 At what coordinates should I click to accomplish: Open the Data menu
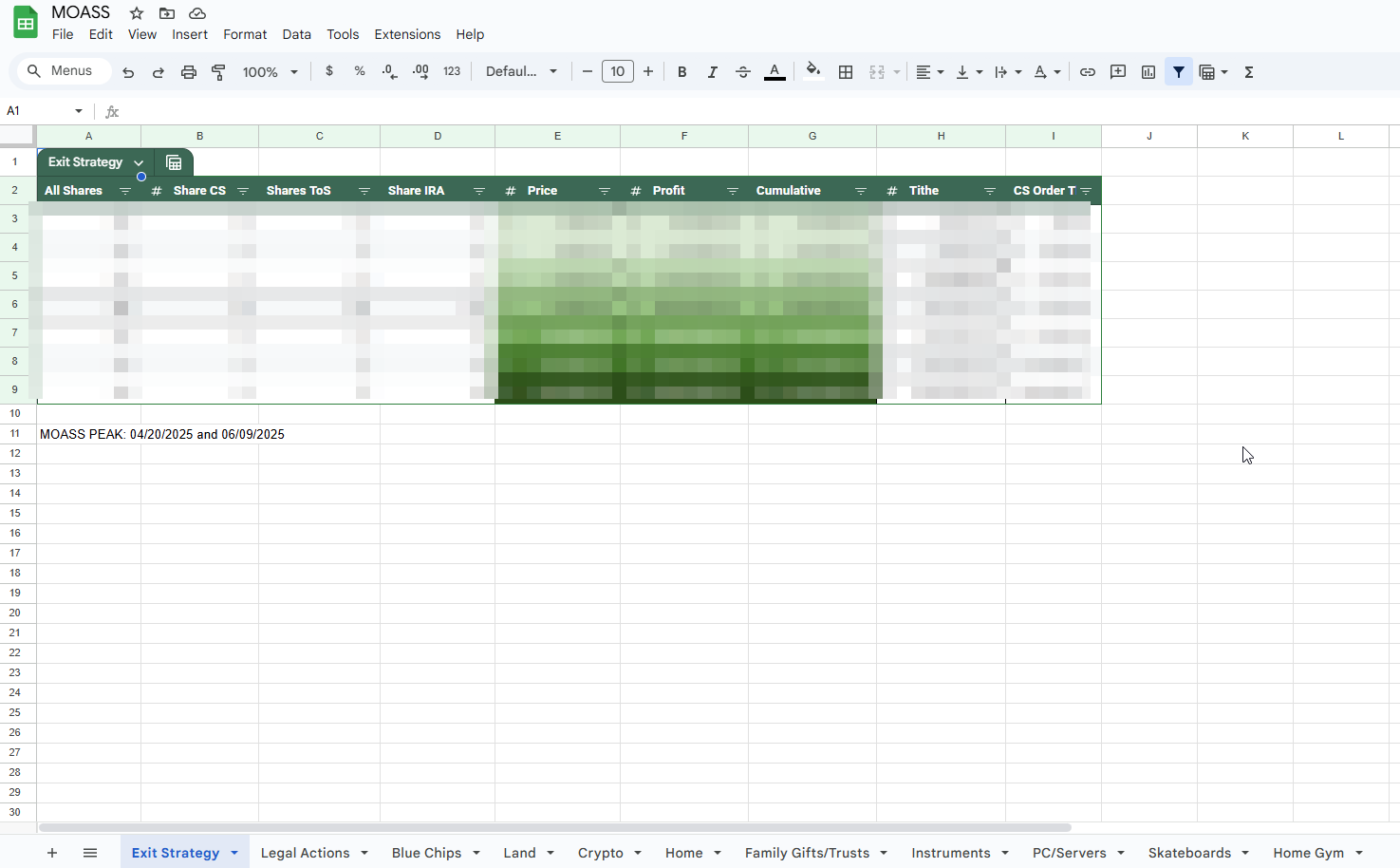point(296,34)
